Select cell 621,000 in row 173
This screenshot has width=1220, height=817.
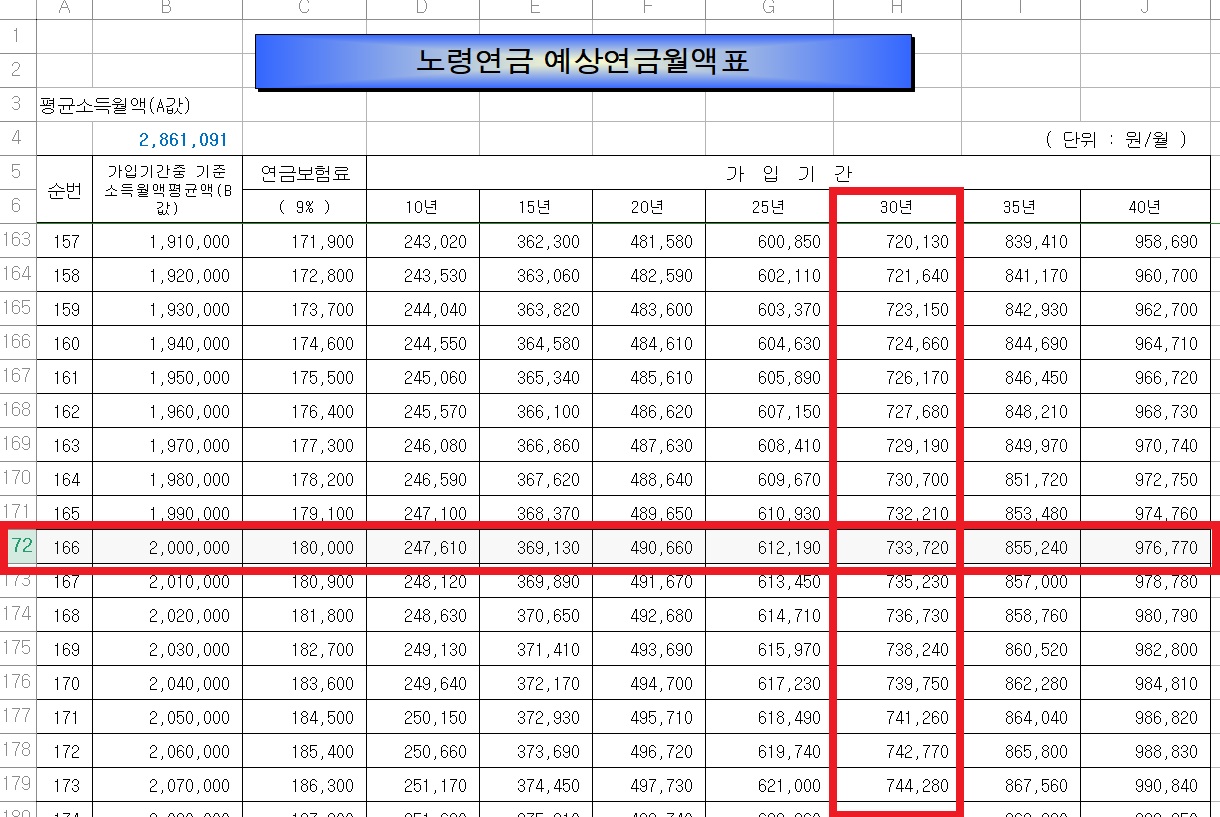point(769,785)
